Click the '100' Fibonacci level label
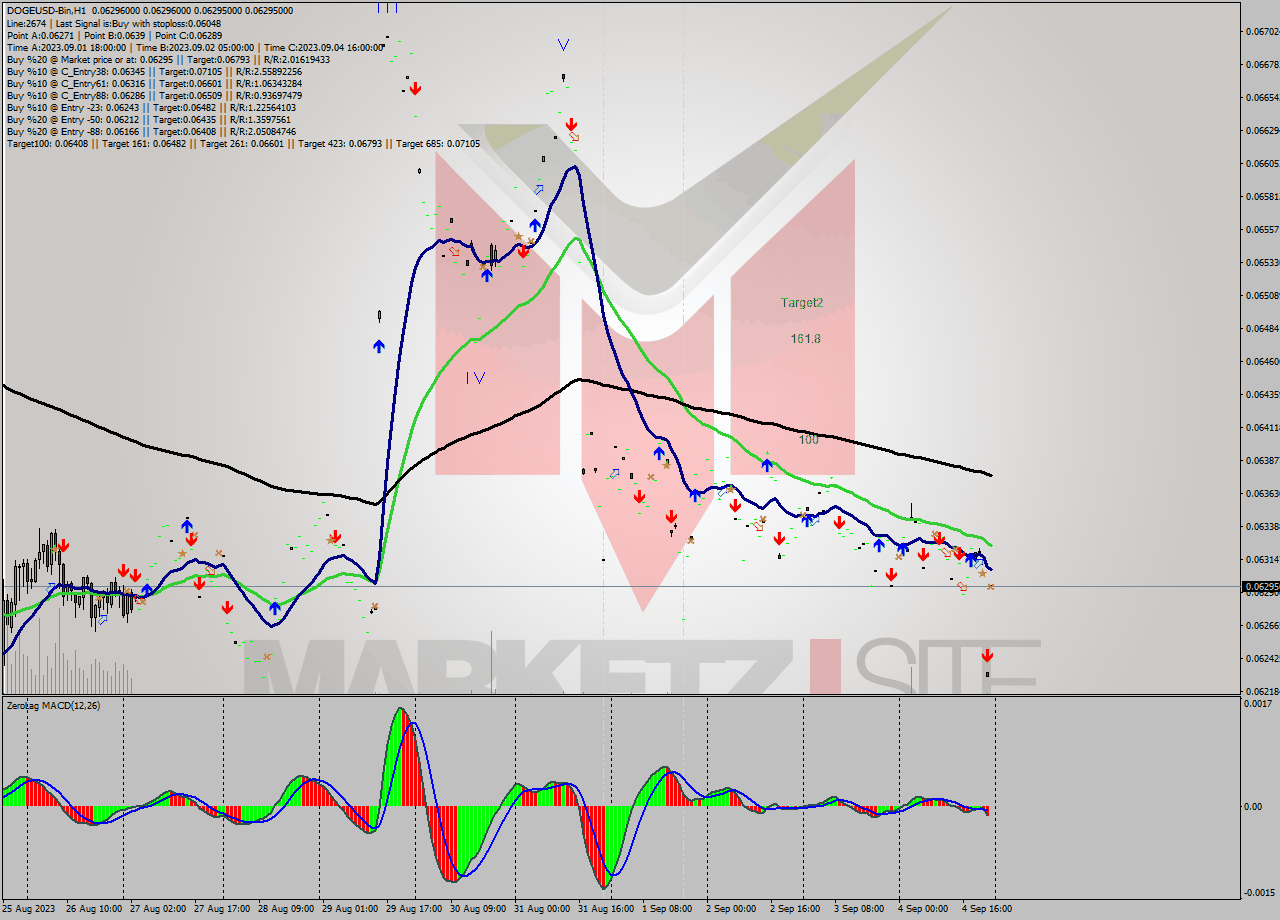 pyautogui.click(x=808, y=440)
